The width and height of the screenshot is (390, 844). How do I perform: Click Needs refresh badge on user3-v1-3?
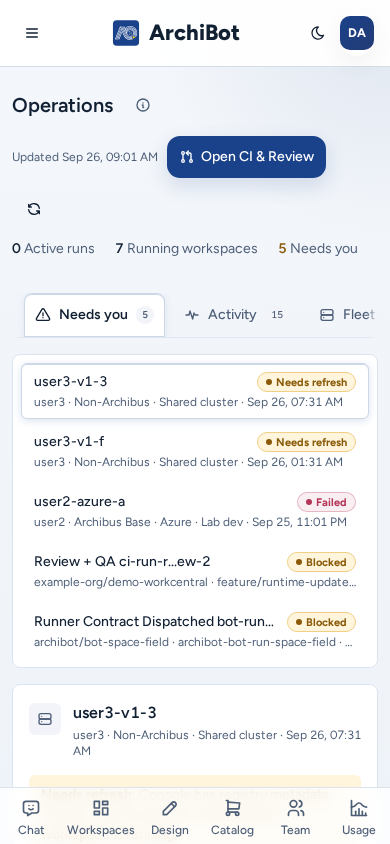(x=307, y=382)
